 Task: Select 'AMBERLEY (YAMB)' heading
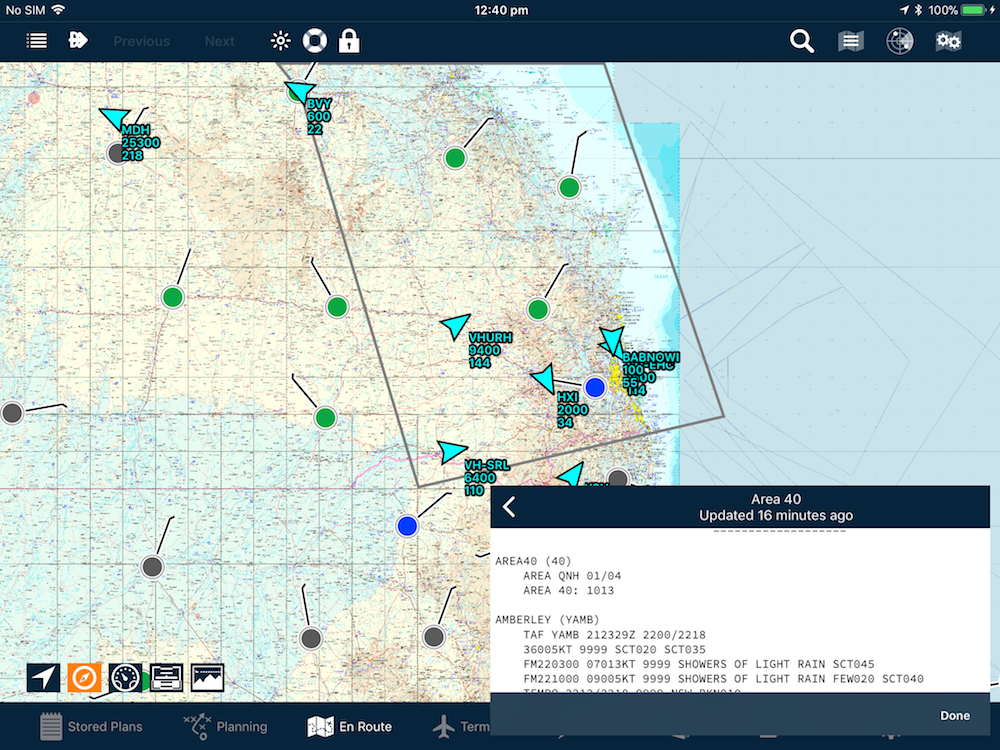(x=547, y=620)
